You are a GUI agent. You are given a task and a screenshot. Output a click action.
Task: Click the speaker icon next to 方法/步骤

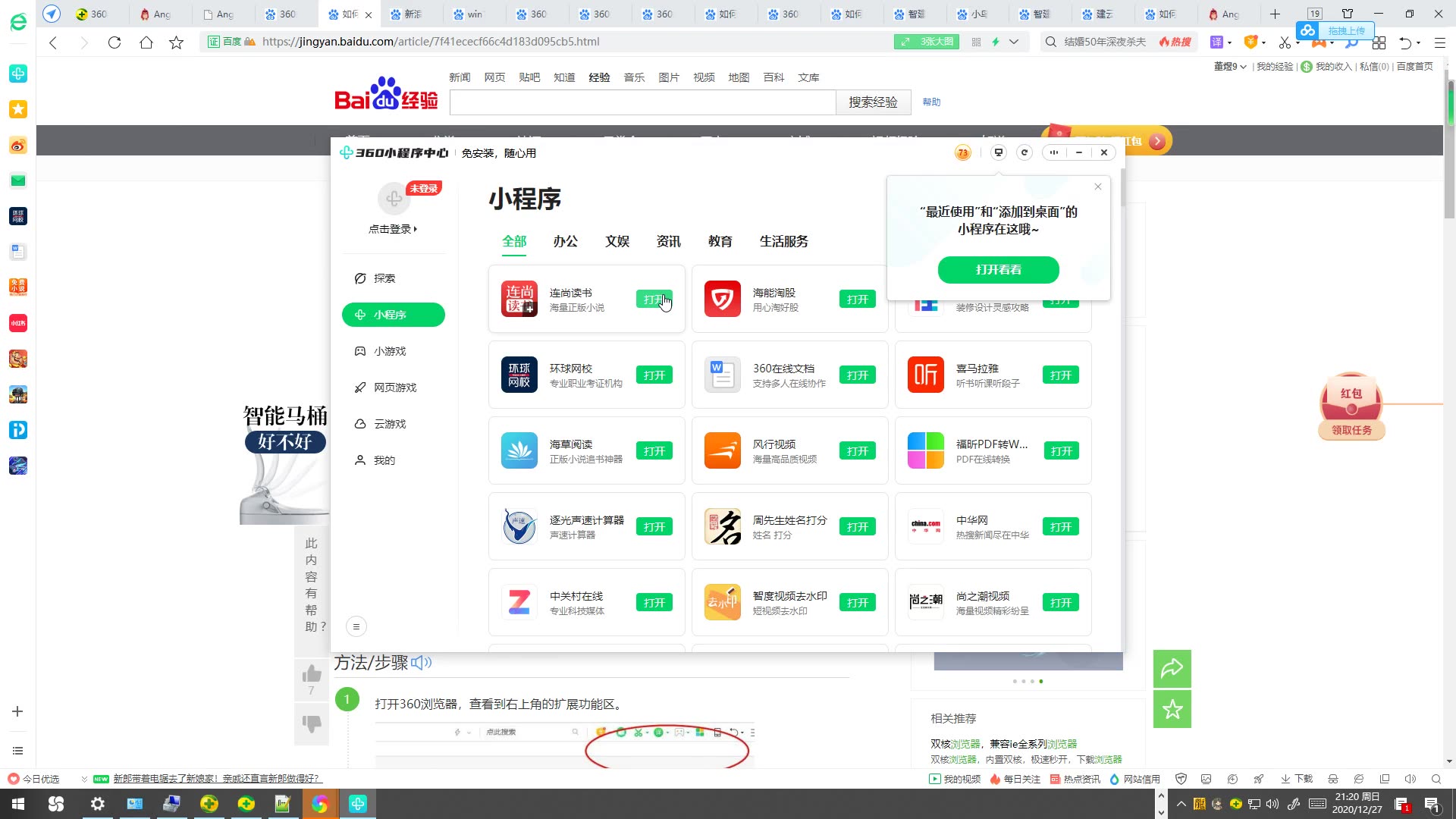421,663
